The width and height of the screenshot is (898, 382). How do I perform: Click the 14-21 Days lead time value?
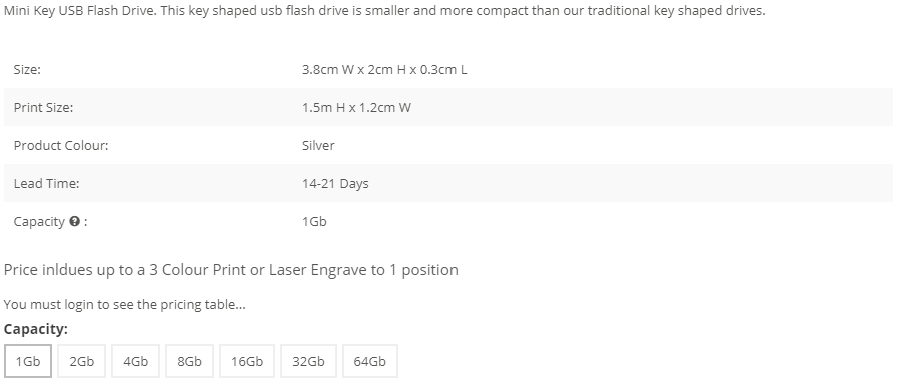point(335,184)
